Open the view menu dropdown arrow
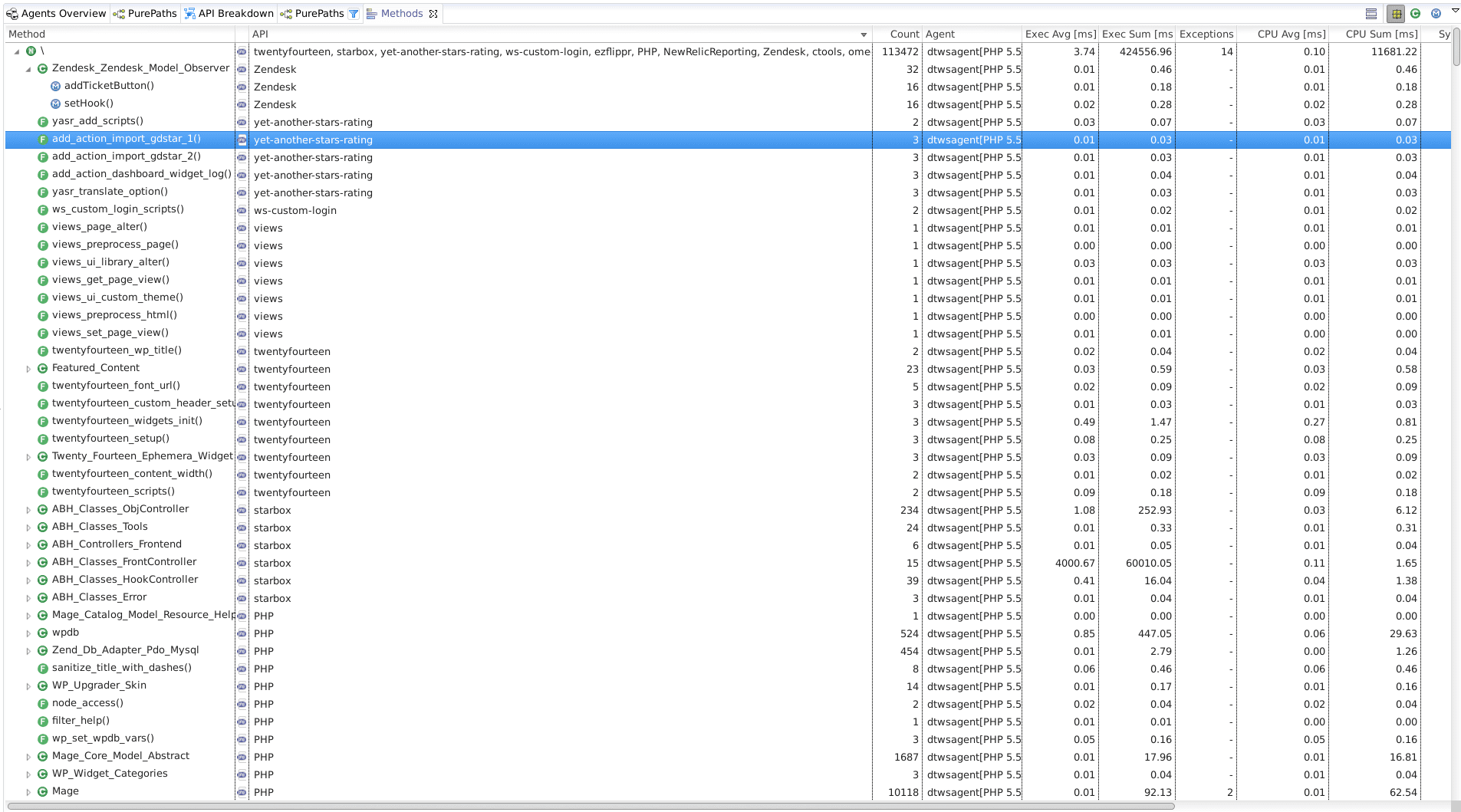This screenshot has height=812, width=1461. point(1455,12)
